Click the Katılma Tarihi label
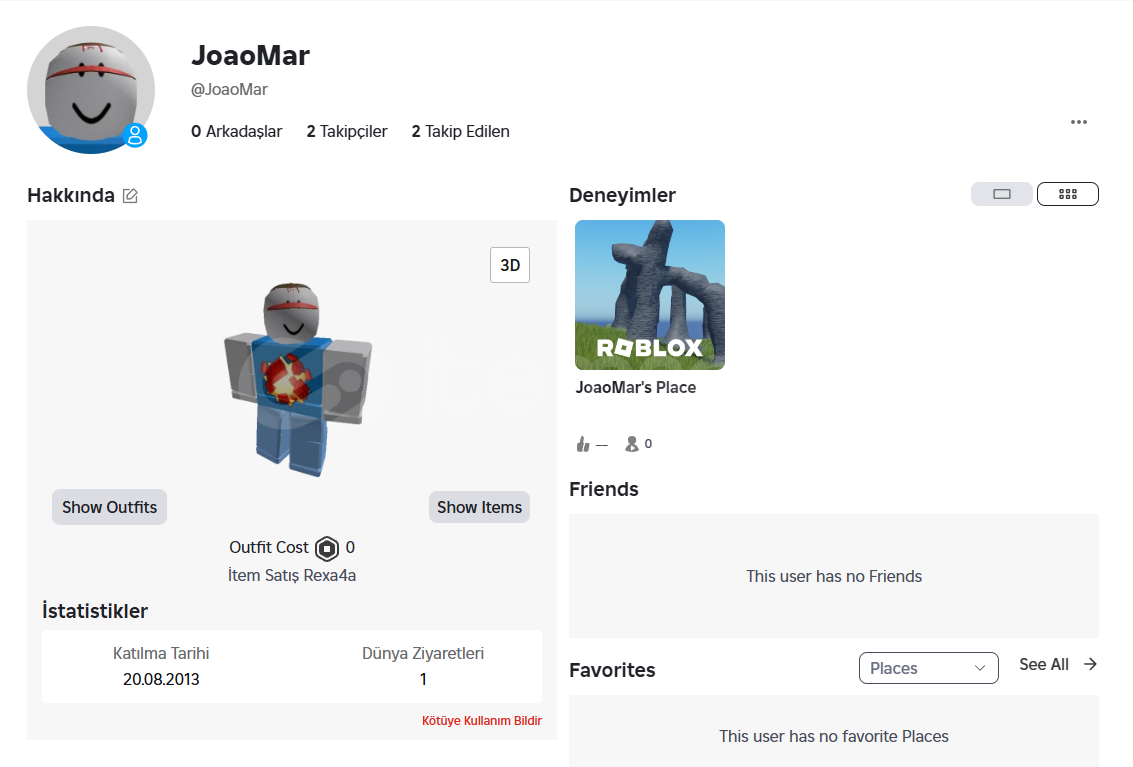Image resolution: width=1133 pixels, height=767 pixels. 161,654
